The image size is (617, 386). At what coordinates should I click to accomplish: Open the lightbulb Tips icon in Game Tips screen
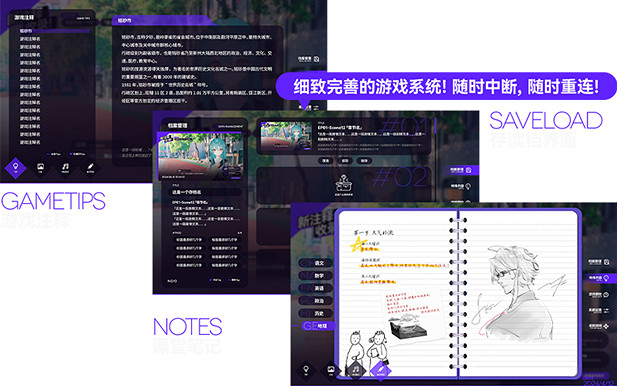click(x=15, y=168)
